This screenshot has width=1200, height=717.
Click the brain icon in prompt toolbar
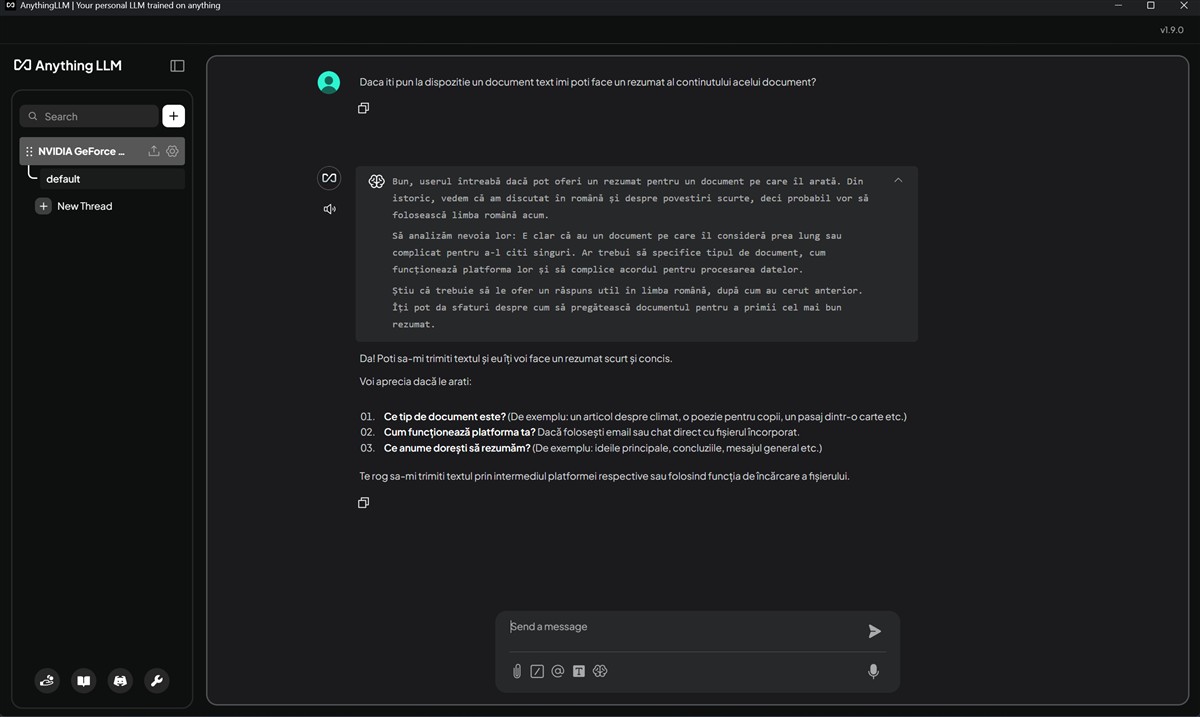pos(600,672)
